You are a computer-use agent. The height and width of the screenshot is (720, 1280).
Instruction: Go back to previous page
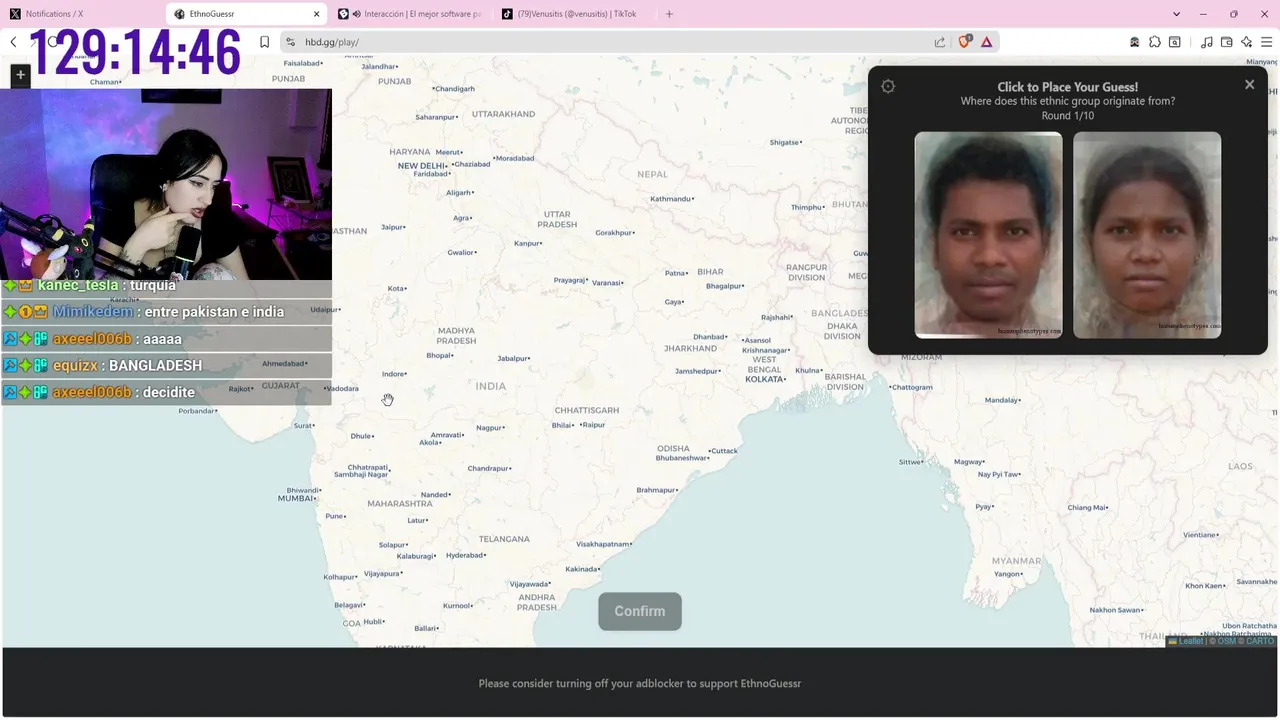pyautogui.click(x=13, y=42)
